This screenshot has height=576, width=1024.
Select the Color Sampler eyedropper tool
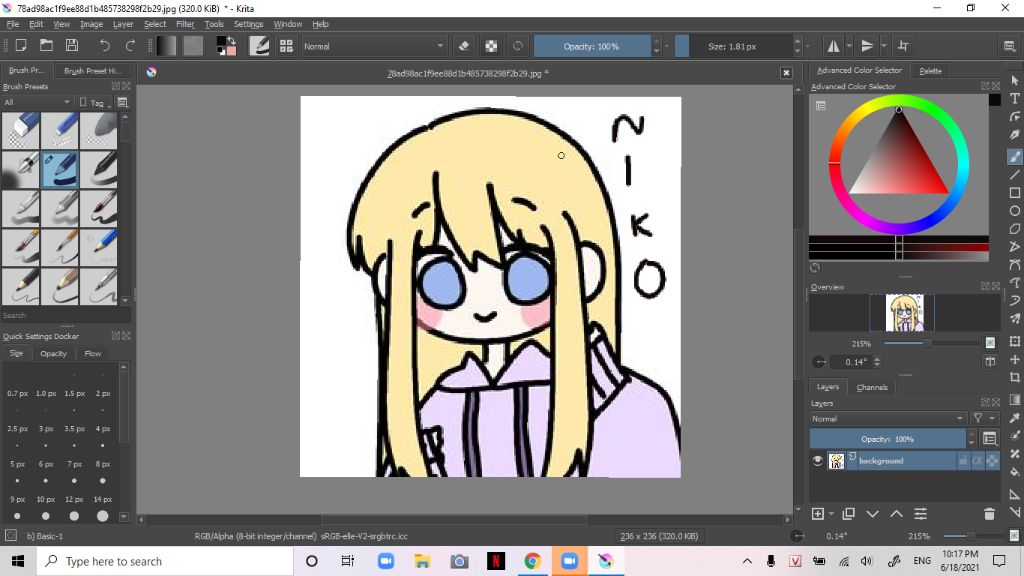[1014, 418]
